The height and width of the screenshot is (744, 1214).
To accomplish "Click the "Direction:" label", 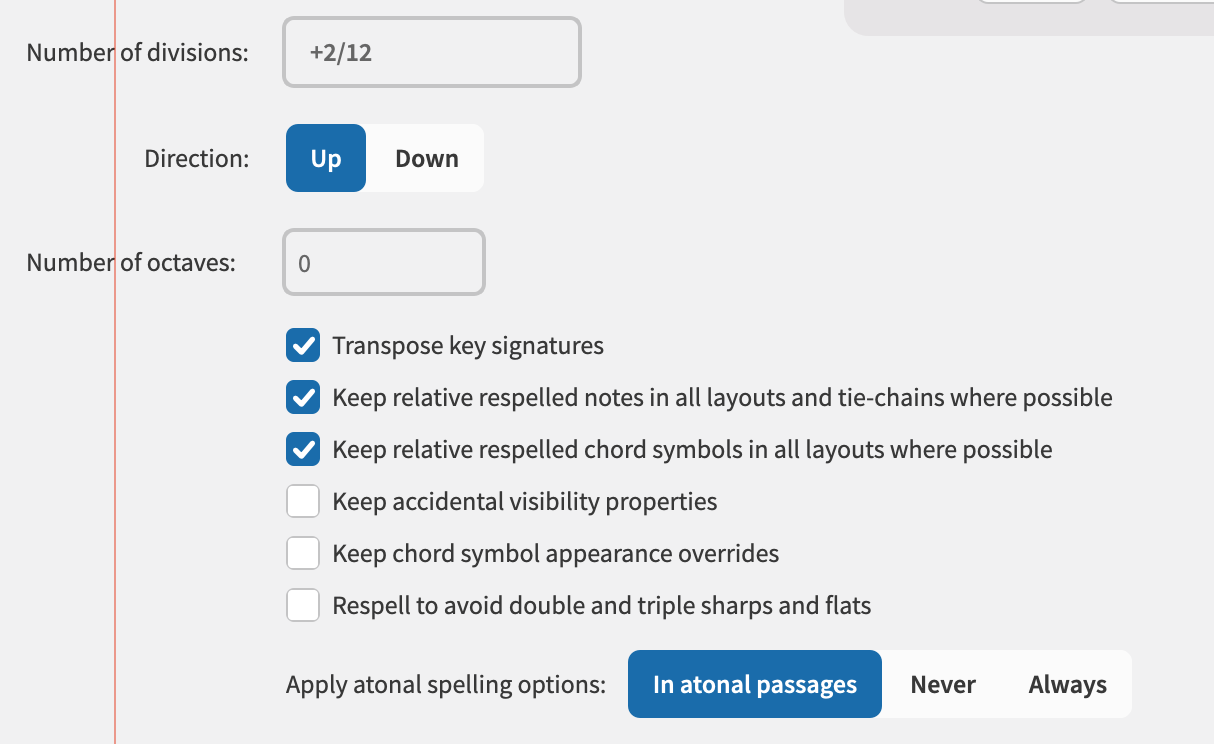I will [196, 158].
